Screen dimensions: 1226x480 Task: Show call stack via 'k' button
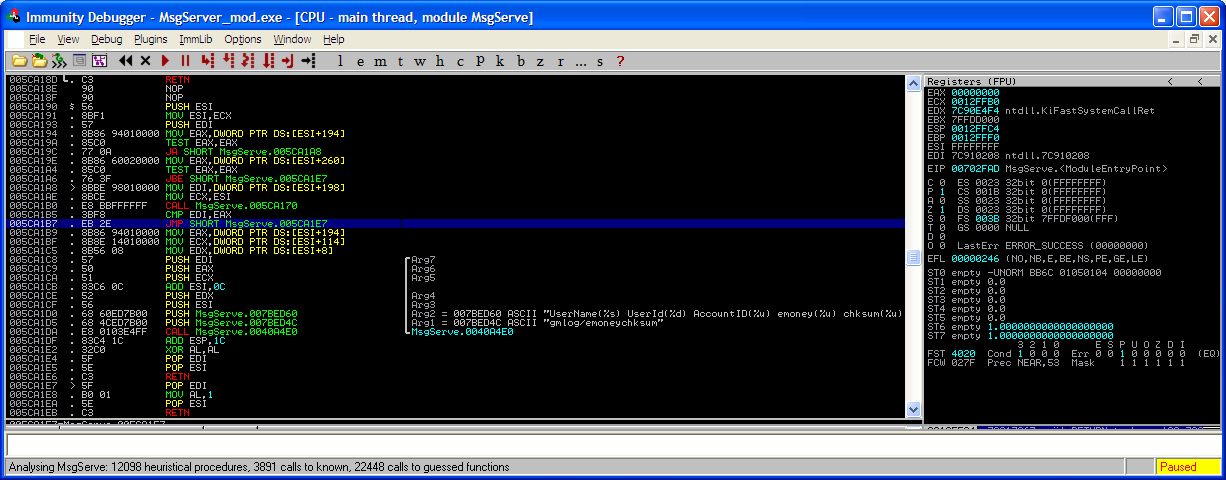click(x=501, y=61)
